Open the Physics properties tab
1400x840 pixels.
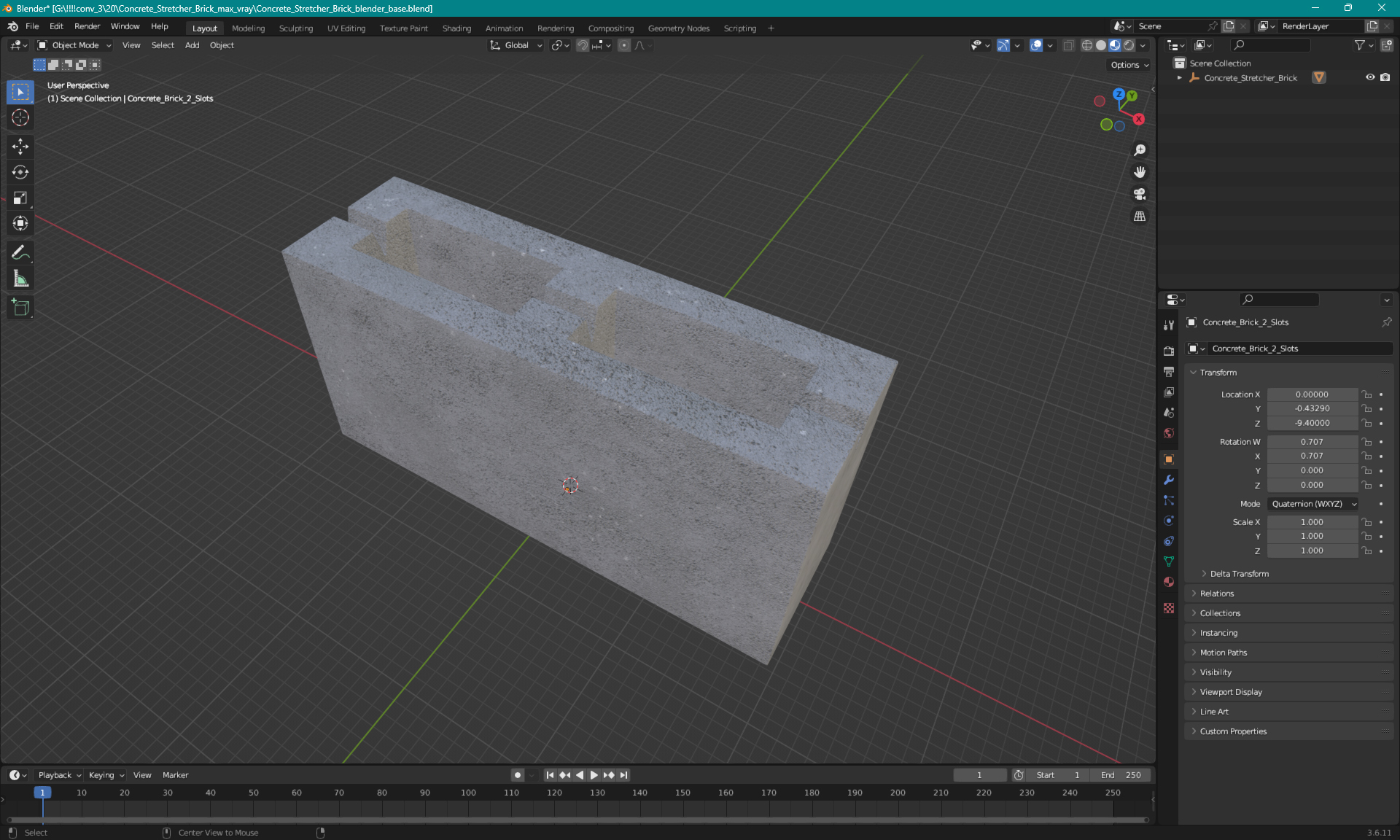click(1169, 521)
